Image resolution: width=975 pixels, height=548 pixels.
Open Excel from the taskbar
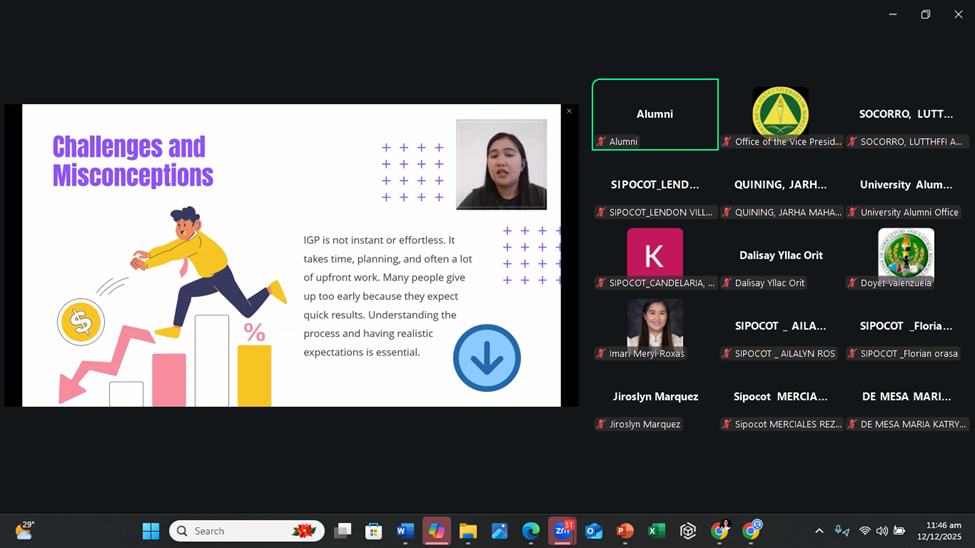click(656, 531)
